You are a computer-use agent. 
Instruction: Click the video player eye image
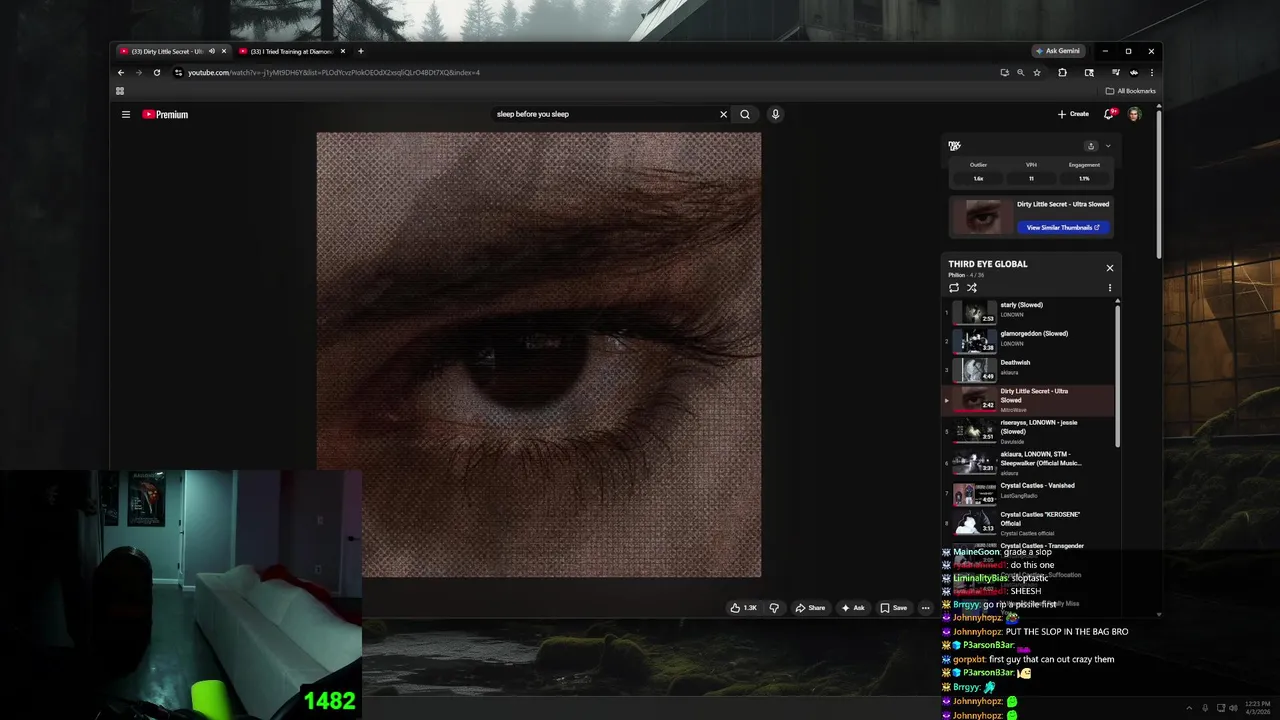pyautogui.click(x=539, y=355)
